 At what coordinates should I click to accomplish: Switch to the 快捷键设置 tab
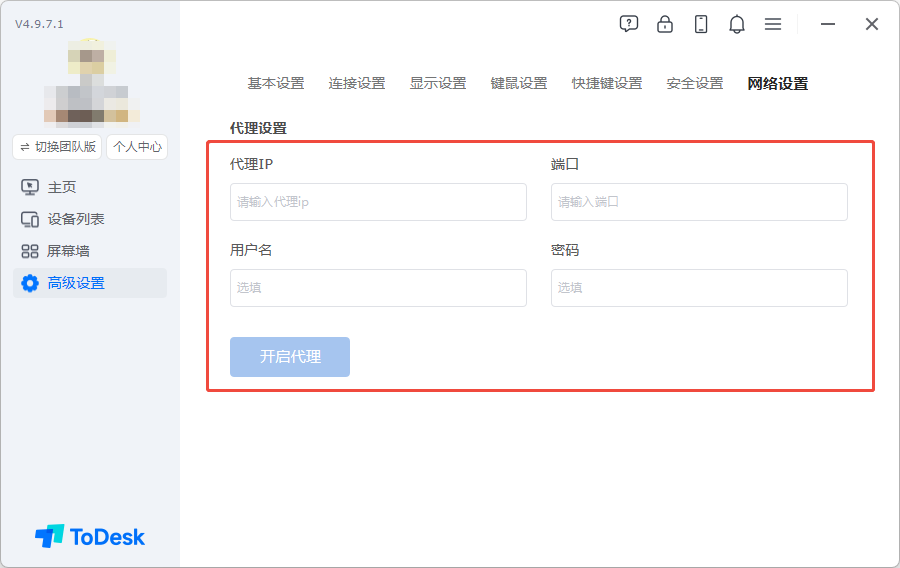click(x=607, y=83)
